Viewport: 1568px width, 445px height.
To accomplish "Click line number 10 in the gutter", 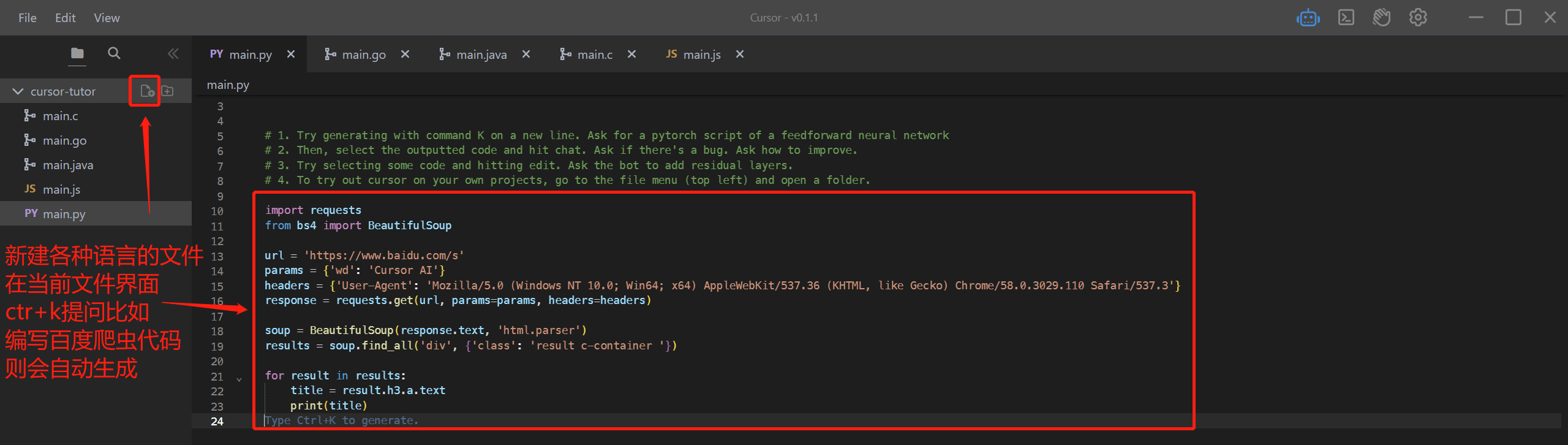I will click(217, 211).
